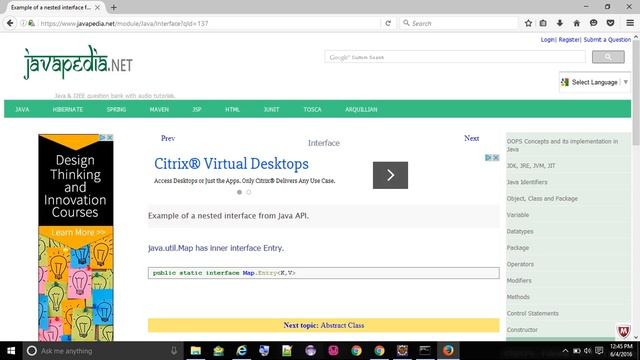Open Object, Class and Package sidebar topic
The image size is (640, 360).
(542, 198)
